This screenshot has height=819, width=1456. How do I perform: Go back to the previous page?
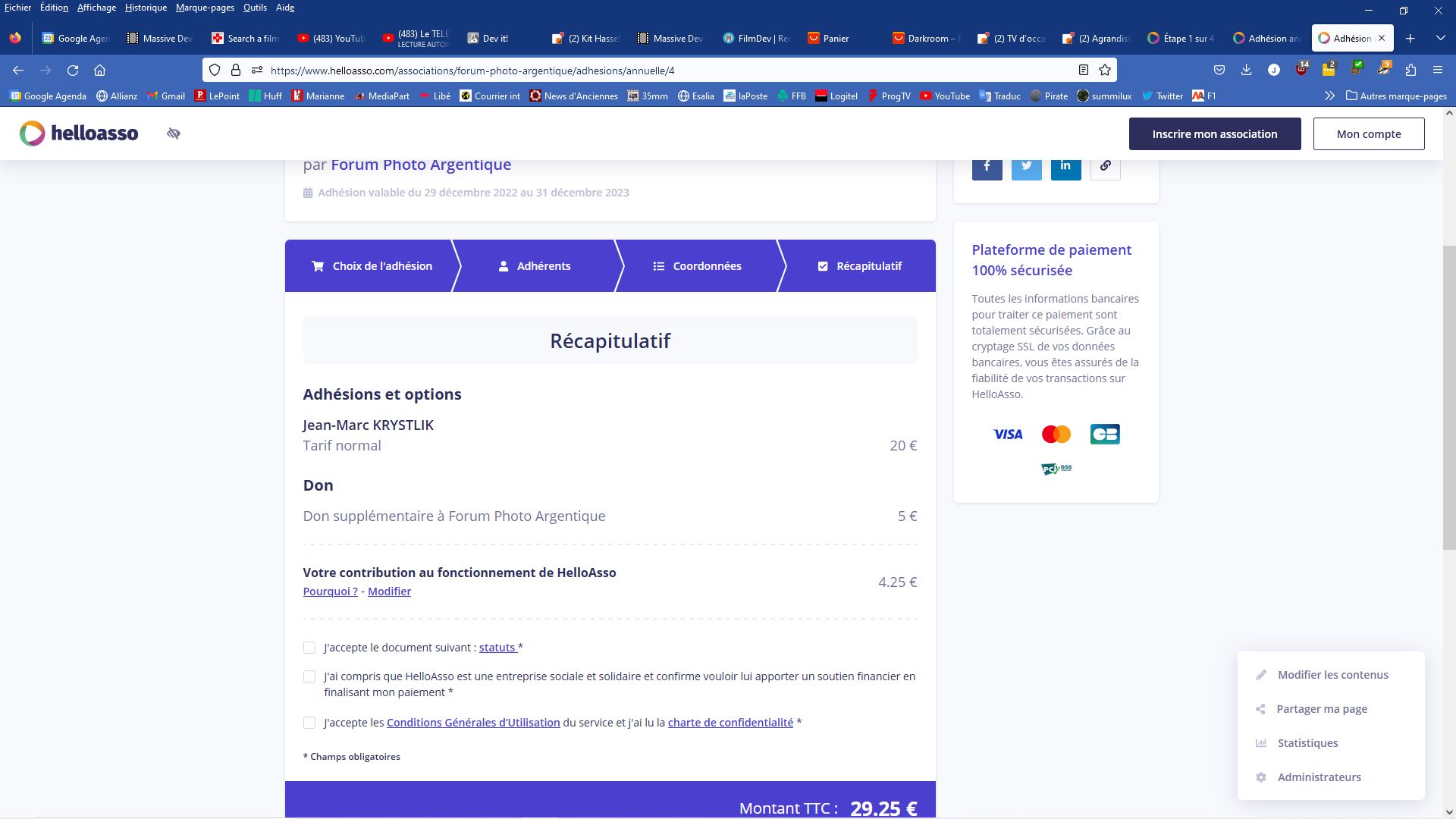[x=18, y=70]
